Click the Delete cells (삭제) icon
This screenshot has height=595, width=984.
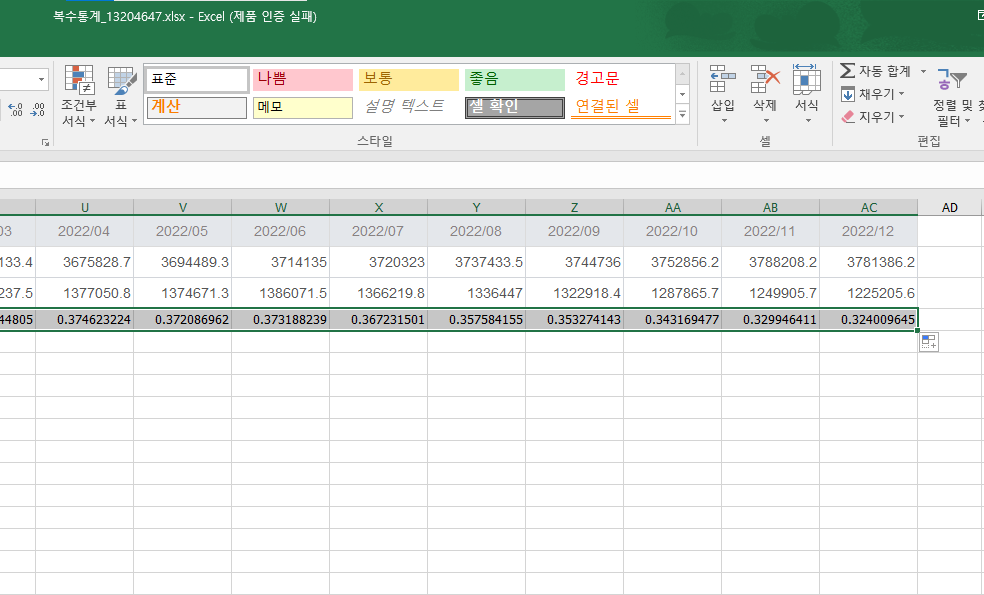pyautogui.click(x=765, y=80)
